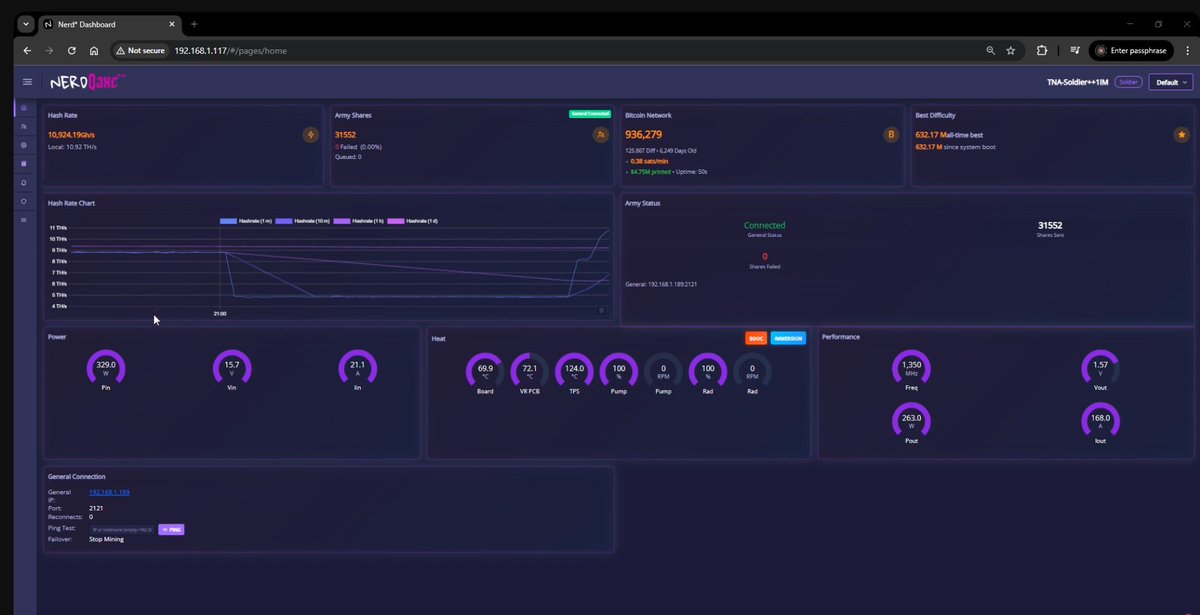1200x615 pixels.
Task: Open tab search chevron in browser
Action: tap(26, 24)
